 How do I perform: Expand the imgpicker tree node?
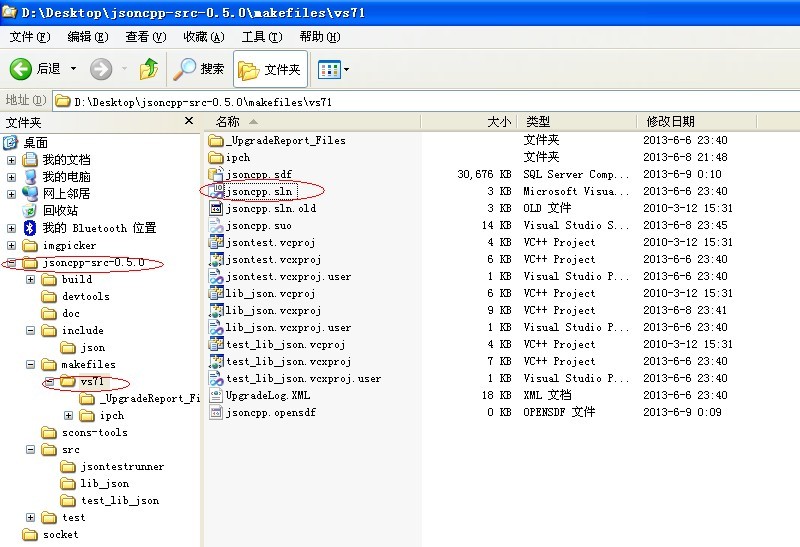11,245
